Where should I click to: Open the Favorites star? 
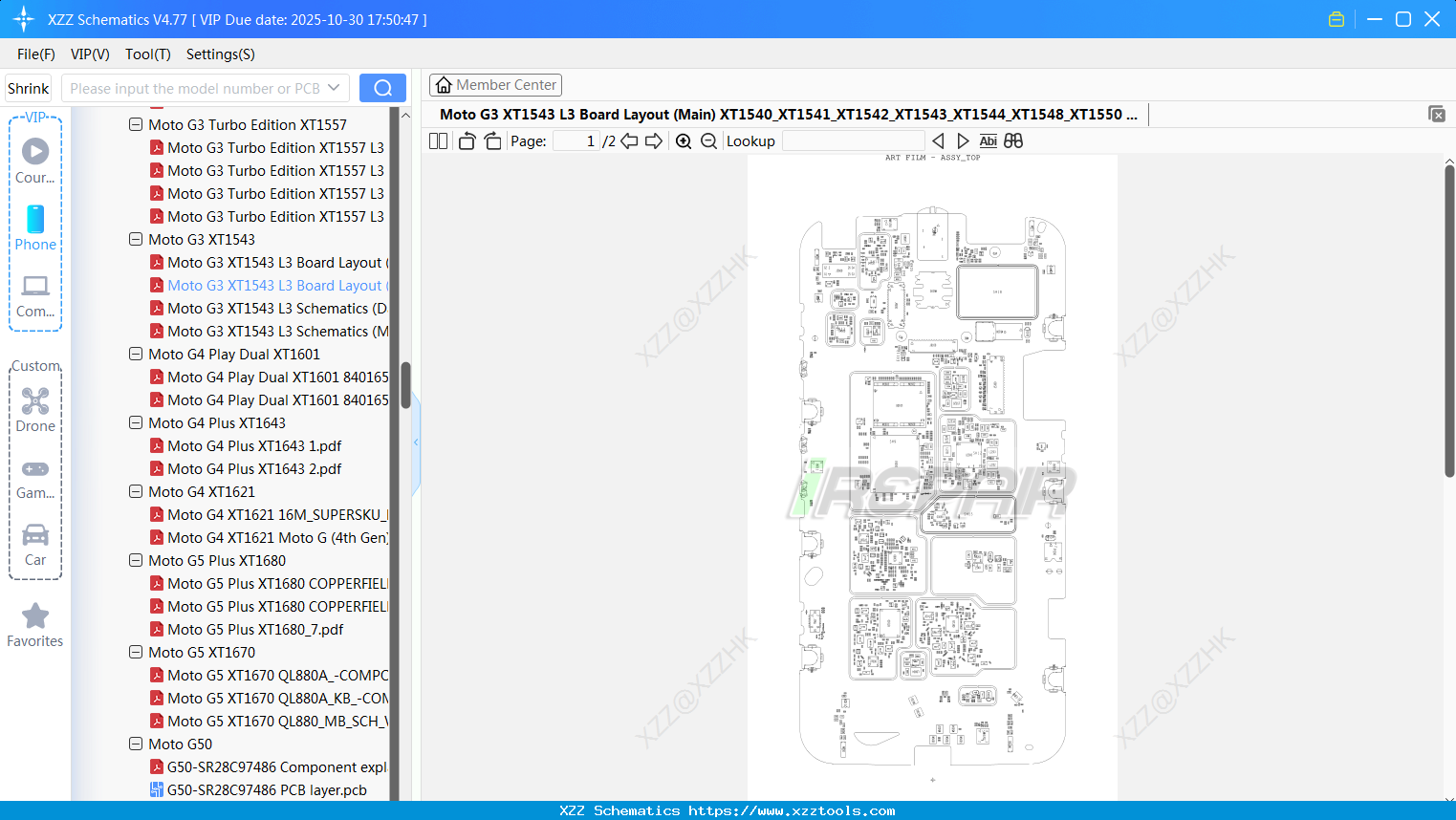34,616
